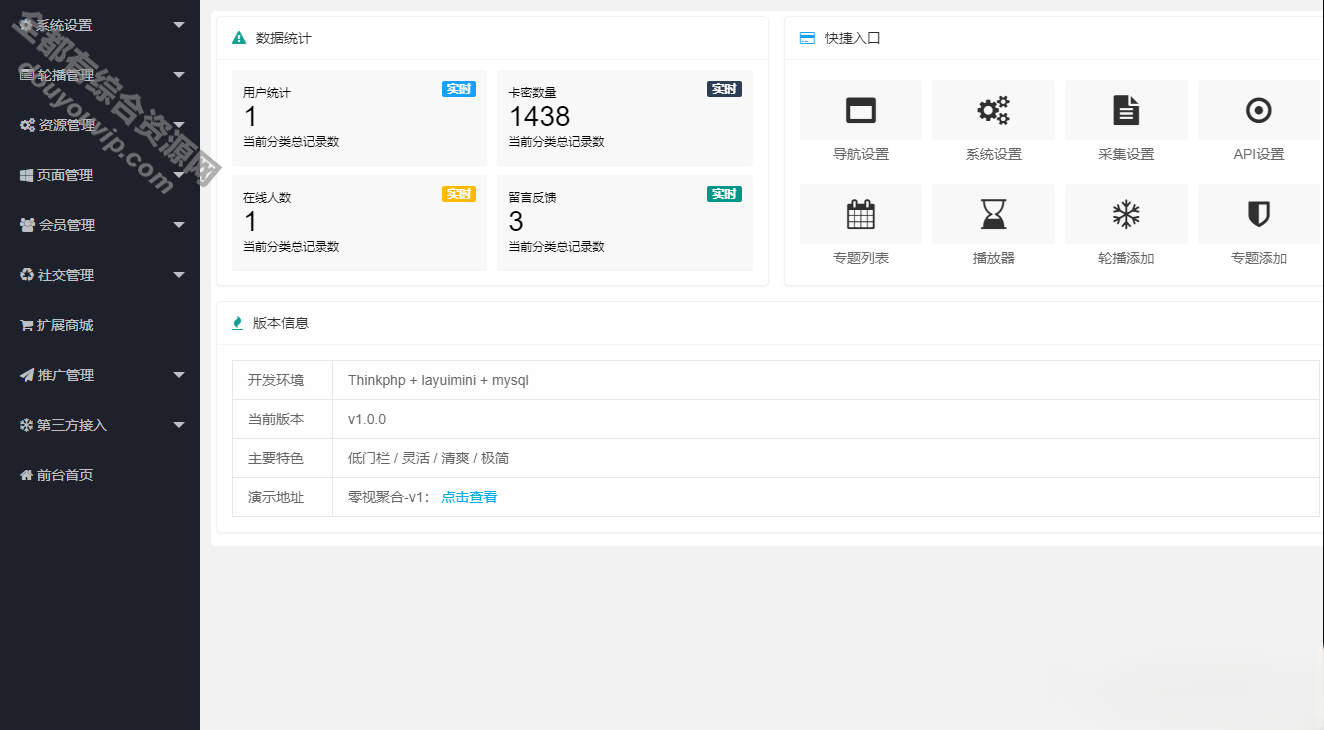Open the 轮播添加 snowflake icon shortcut
Screen dimensions: 1324x730
(1126, 214)
